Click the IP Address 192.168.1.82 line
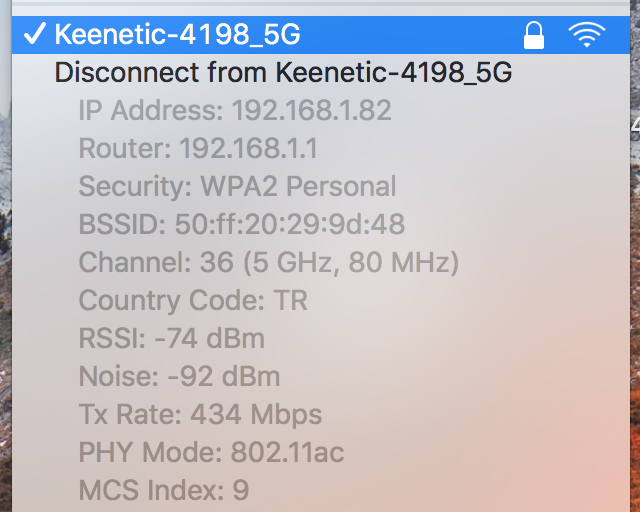Screen dimensions: 640x512 (235, 110)
